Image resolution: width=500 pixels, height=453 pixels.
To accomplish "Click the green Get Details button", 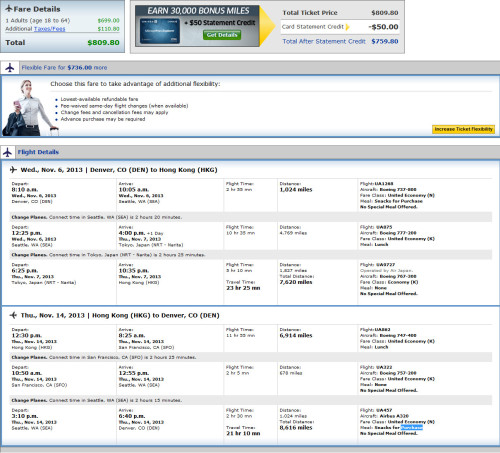I will coord(222,35).
